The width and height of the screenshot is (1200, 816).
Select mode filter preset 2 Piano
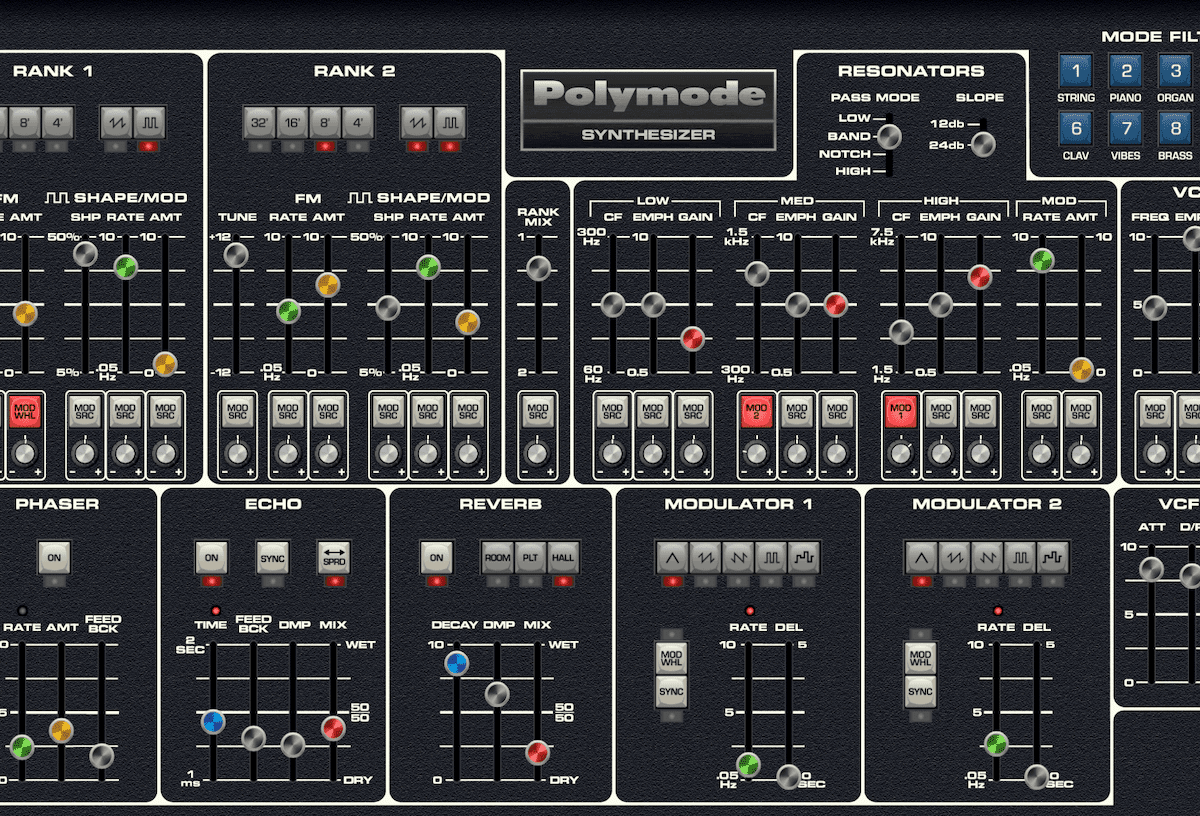click(x=1126, y=72)
